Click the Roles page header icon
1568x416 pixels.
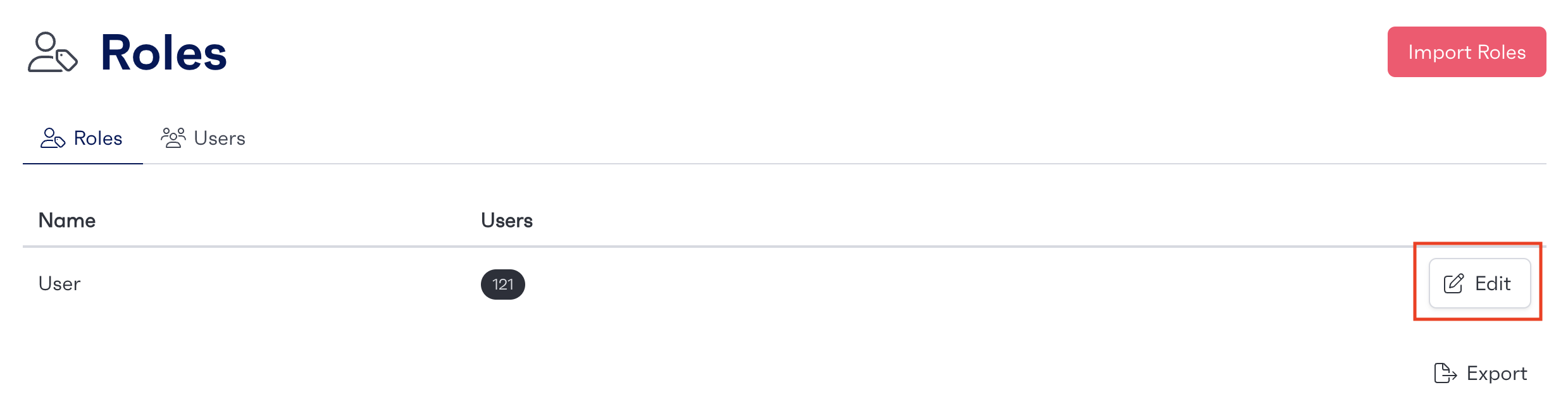tap(53, 52)
